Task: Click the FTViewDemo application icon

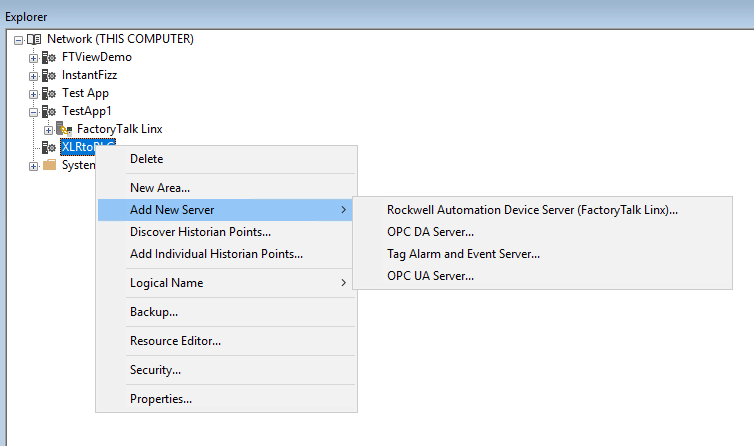Action: coord(49,58)
